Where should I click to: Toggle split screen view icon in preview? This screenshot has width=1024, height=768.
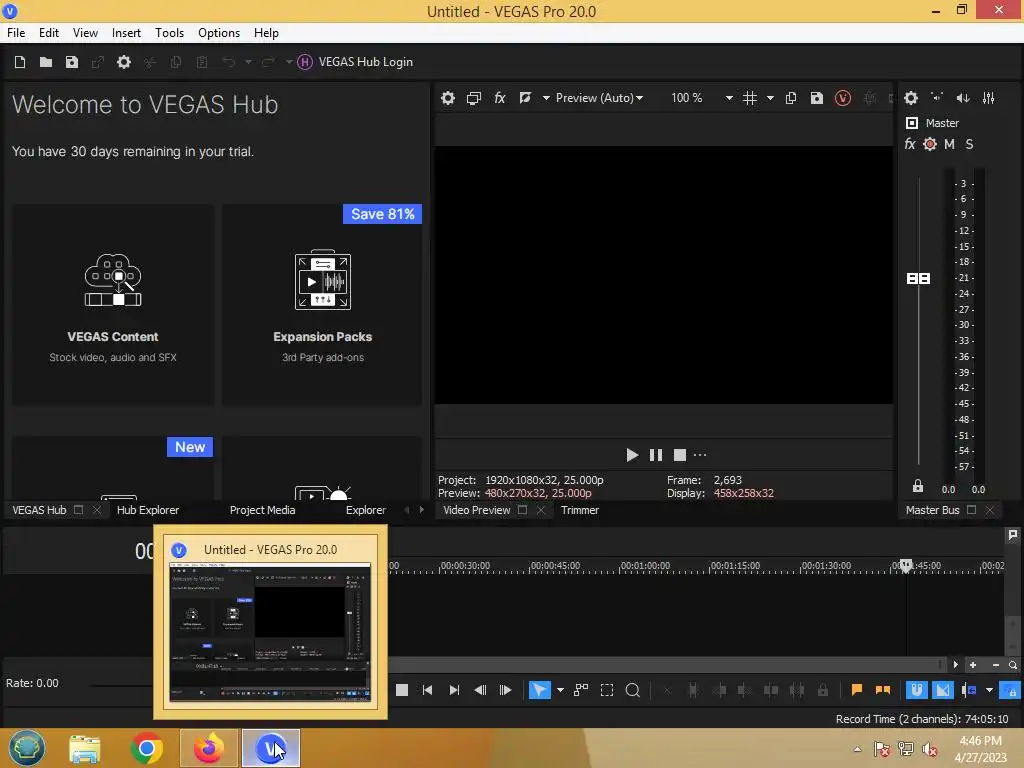click(525, 98)
